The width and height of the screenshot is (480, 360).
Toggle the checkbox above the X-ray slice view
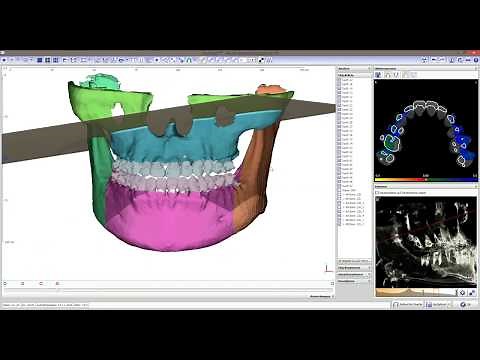click(377, 193)
